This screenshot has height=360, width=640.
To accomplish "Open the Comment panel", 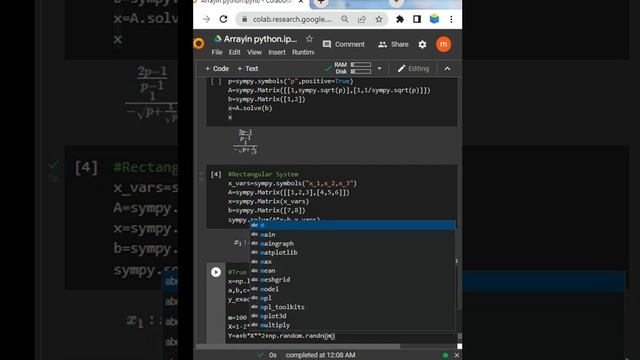I will (x=344, y=44).
